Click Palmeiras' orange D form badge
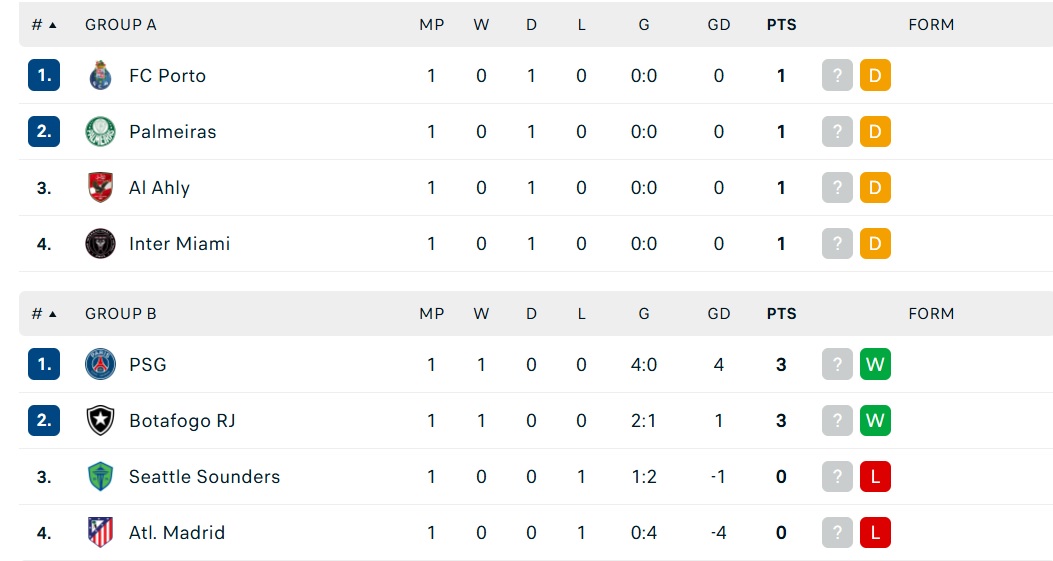 [x=875, y=131]
